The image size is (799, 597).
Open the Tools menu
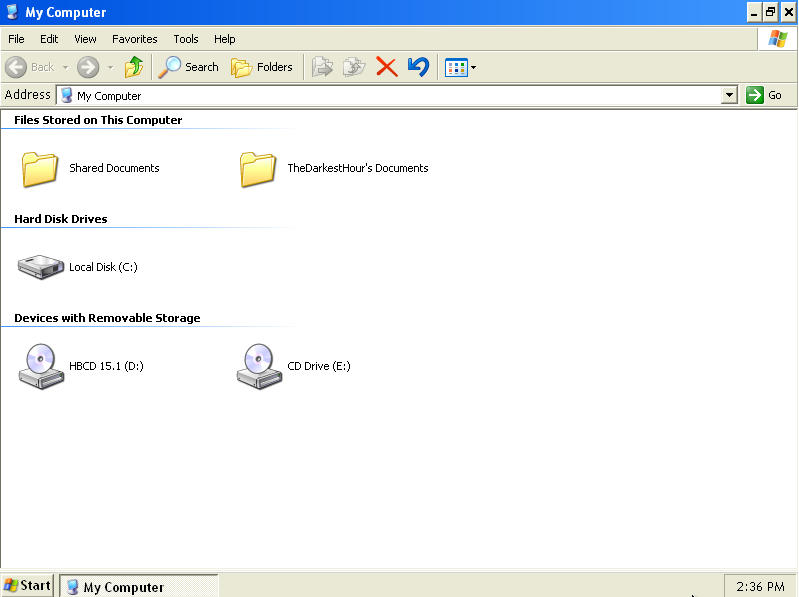[x=185, y=39]
